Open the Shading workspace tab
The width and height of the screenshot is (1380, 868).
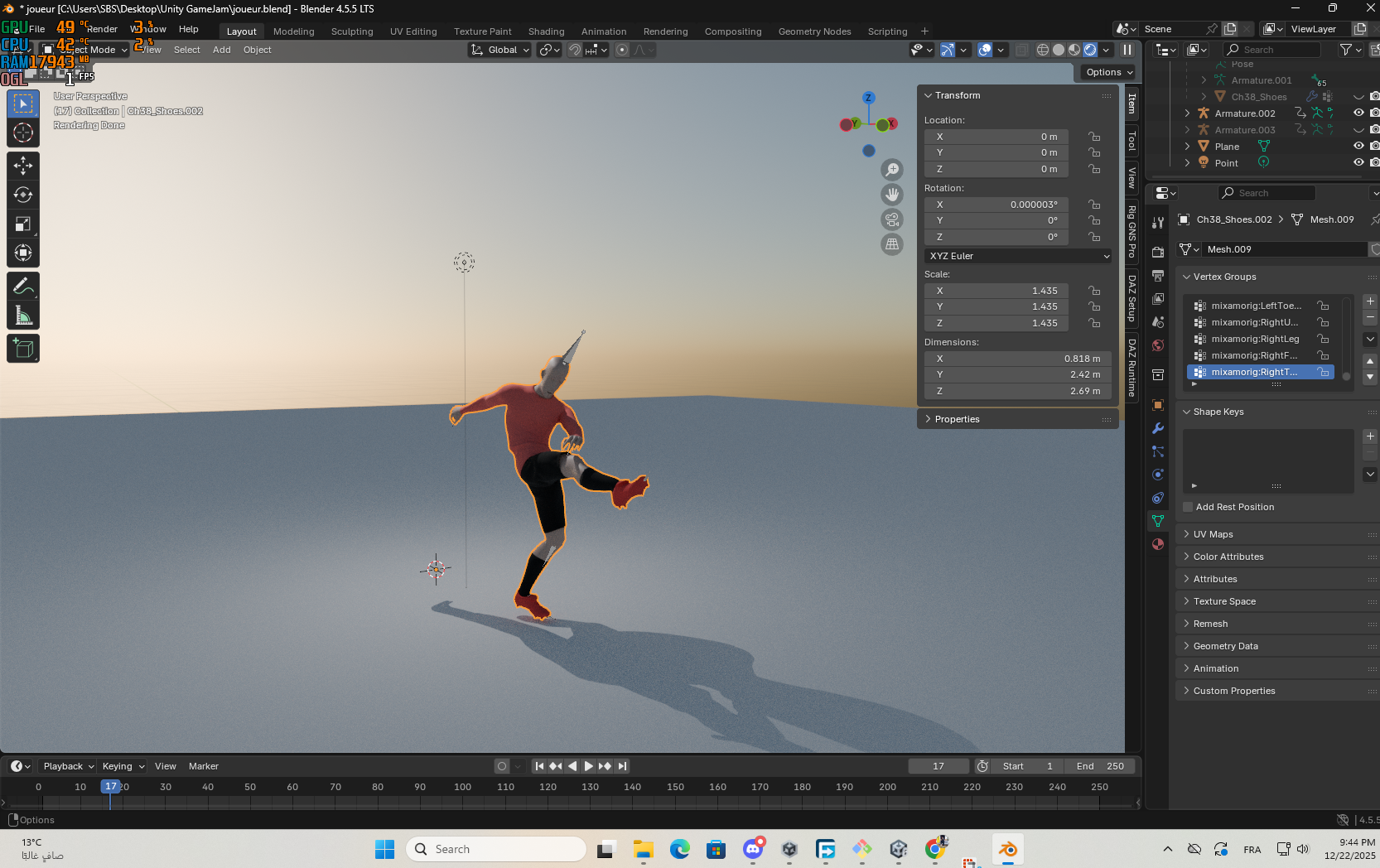click(x=547, y=31)
